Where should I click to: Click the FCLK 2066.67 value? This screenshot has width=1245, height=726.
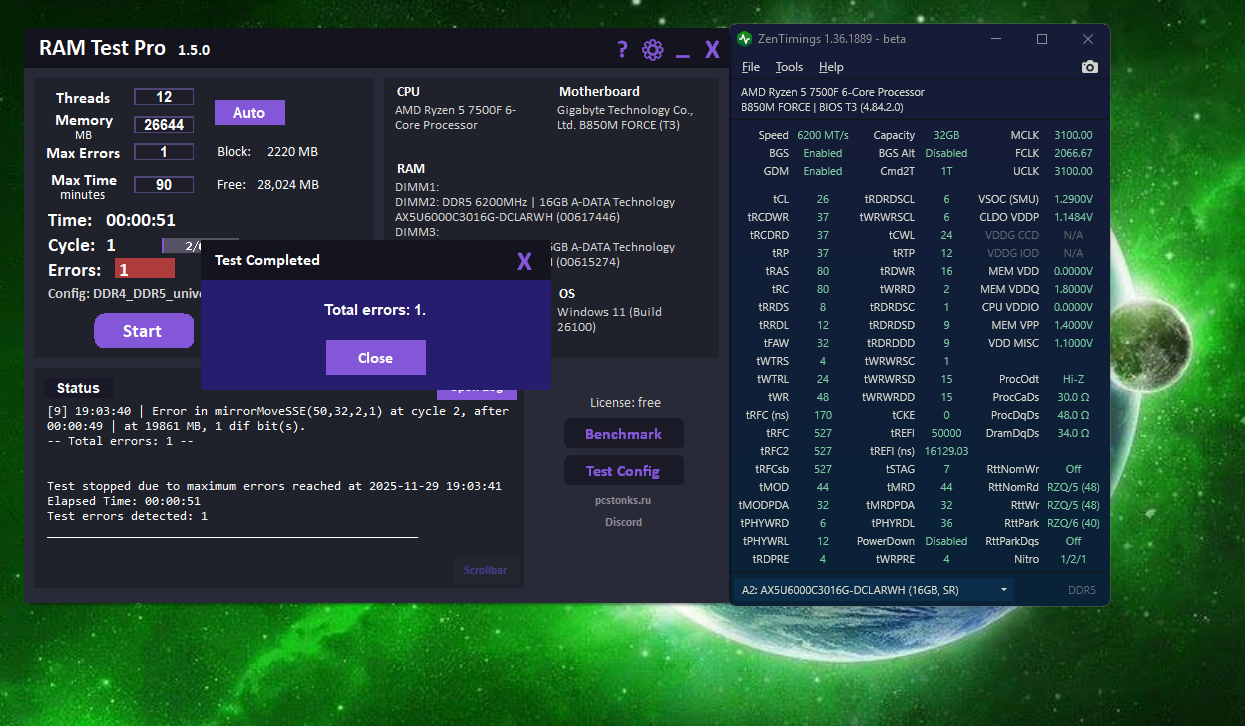1072,153
